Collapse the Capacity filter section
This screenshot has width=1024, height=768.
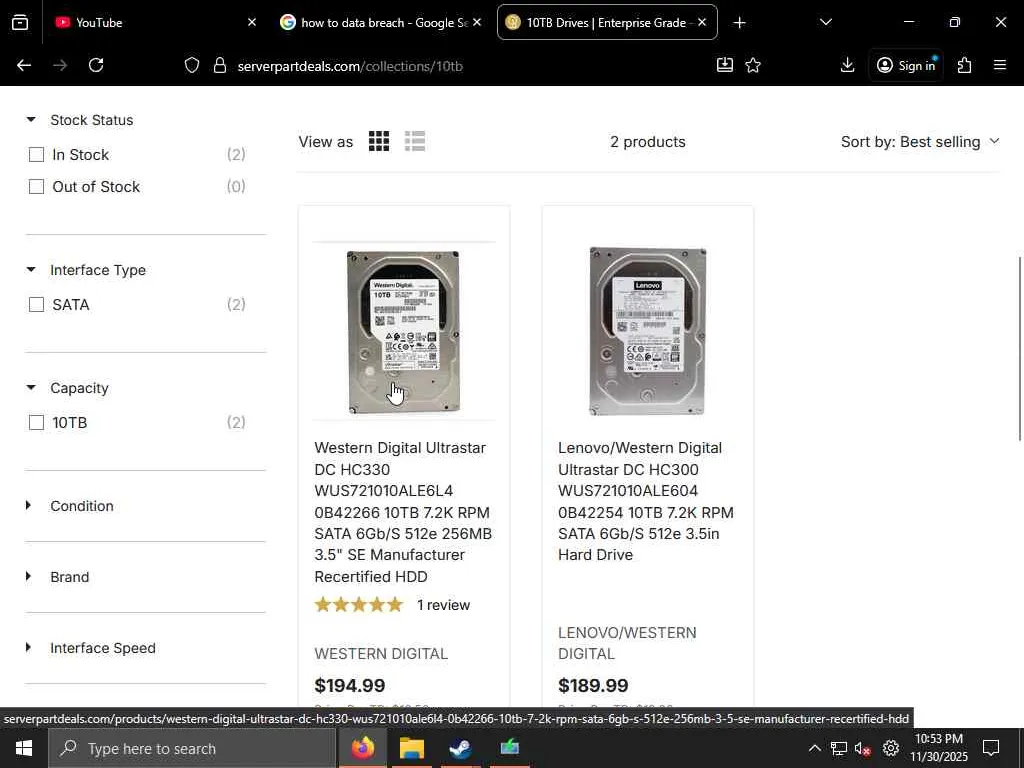pyautogui.click(x=31, y=387)
